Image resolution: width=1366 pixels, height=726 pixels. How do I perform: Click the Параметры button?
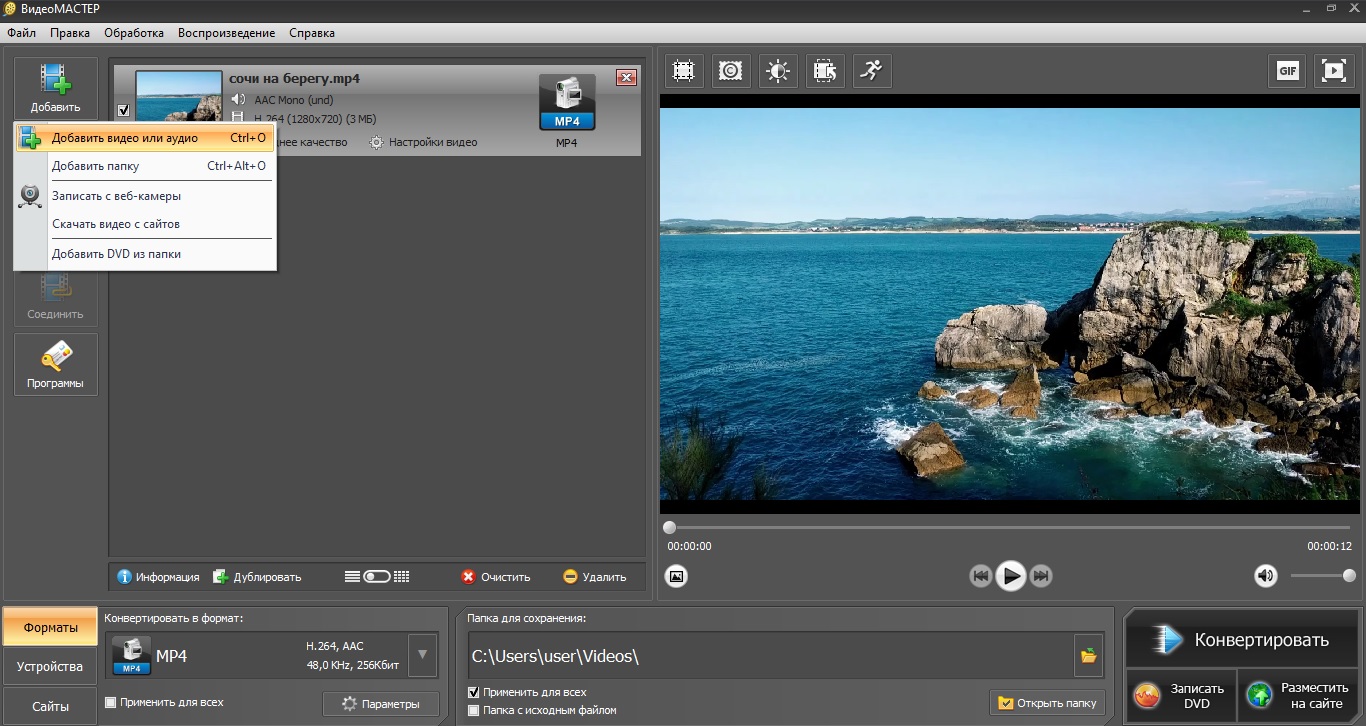coord(380,704)
